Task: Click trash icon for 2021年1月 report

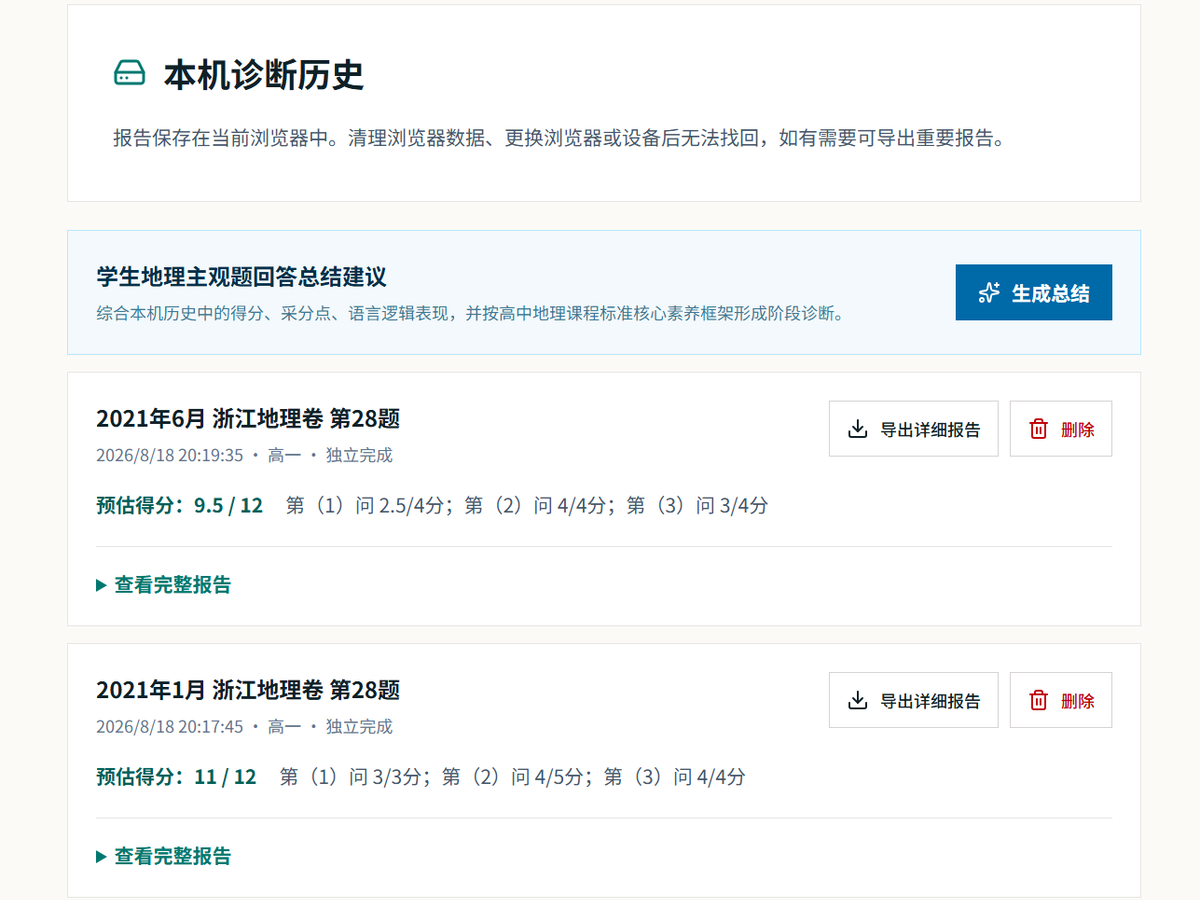Action: coord(1039,700)
